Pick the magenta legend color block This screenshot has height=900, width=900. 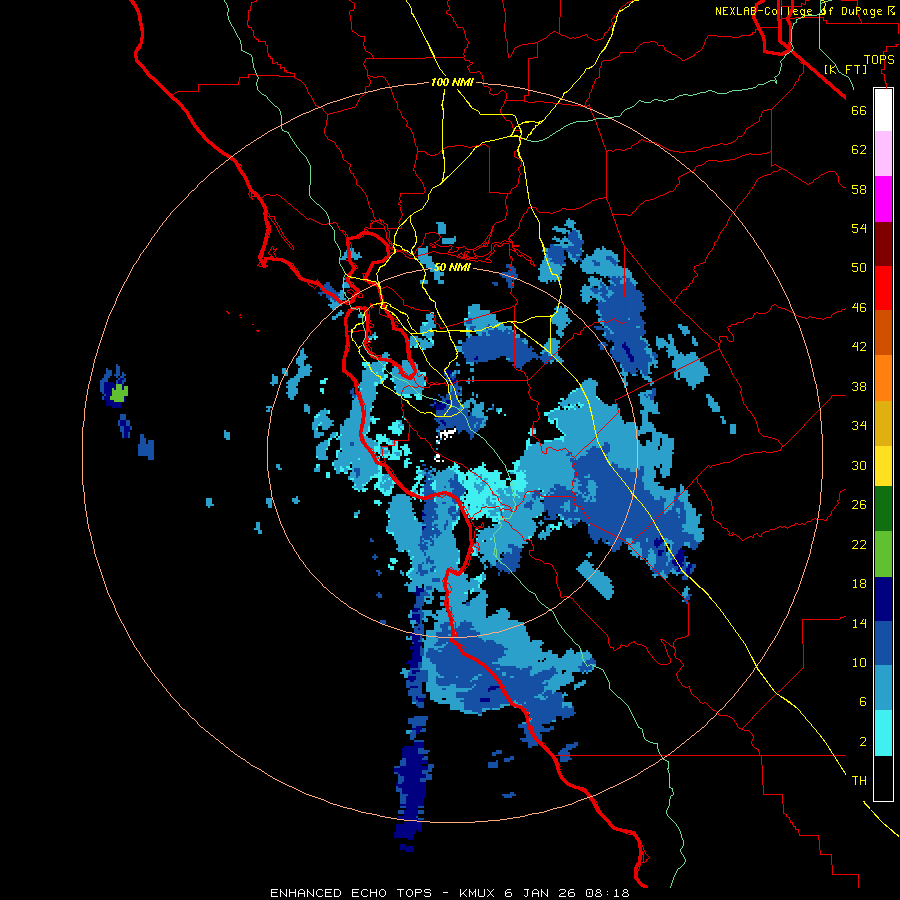(x=883, y=199)
